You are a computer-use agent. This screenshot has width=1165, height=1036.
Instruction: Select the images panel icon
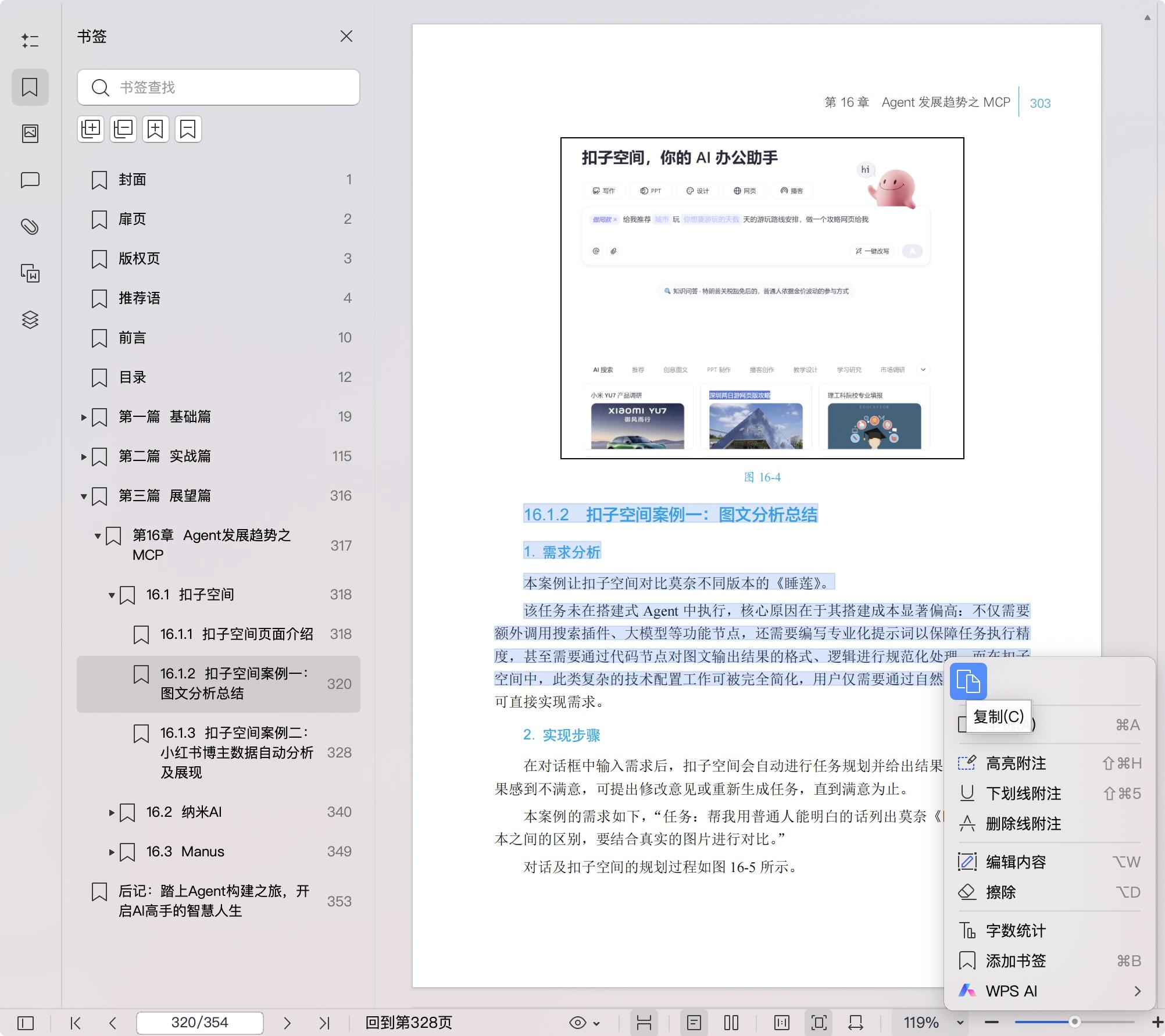click(30, 133)
